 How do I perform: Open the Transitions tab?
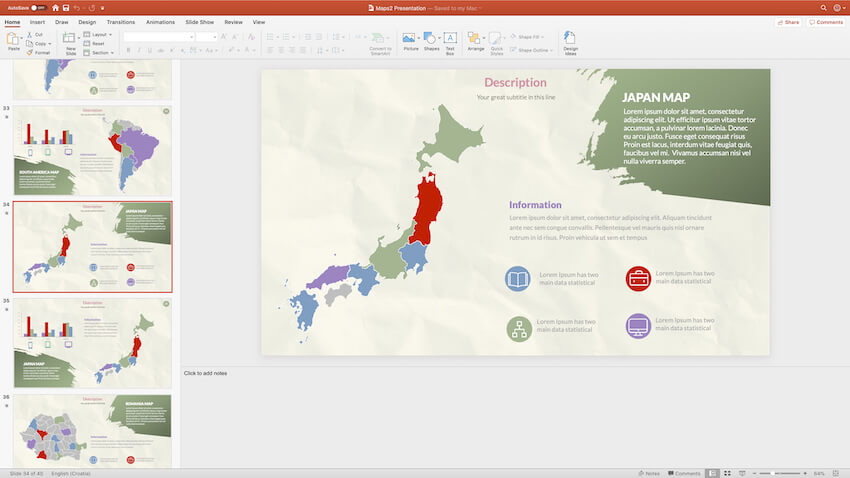120,21
